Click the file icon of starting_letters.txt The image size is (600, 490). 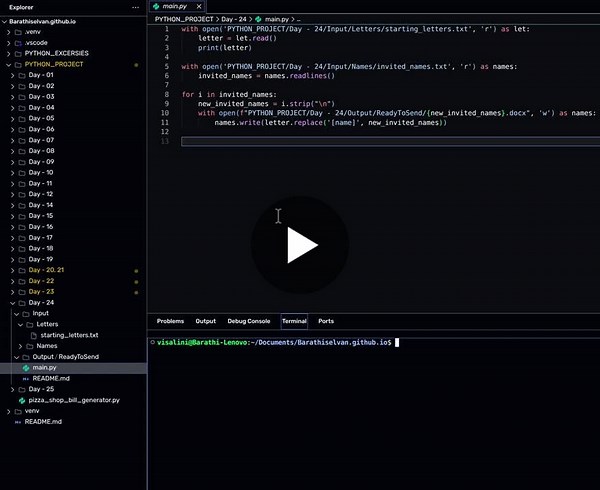pos(34,335)
